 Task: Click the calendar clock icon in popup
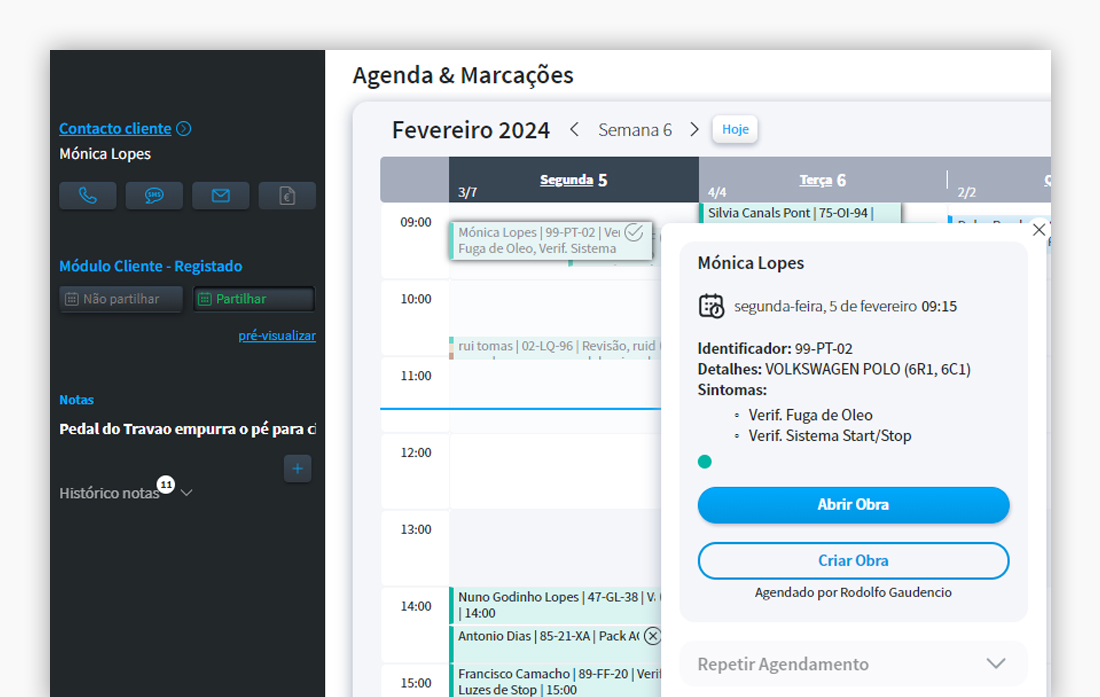711,306
